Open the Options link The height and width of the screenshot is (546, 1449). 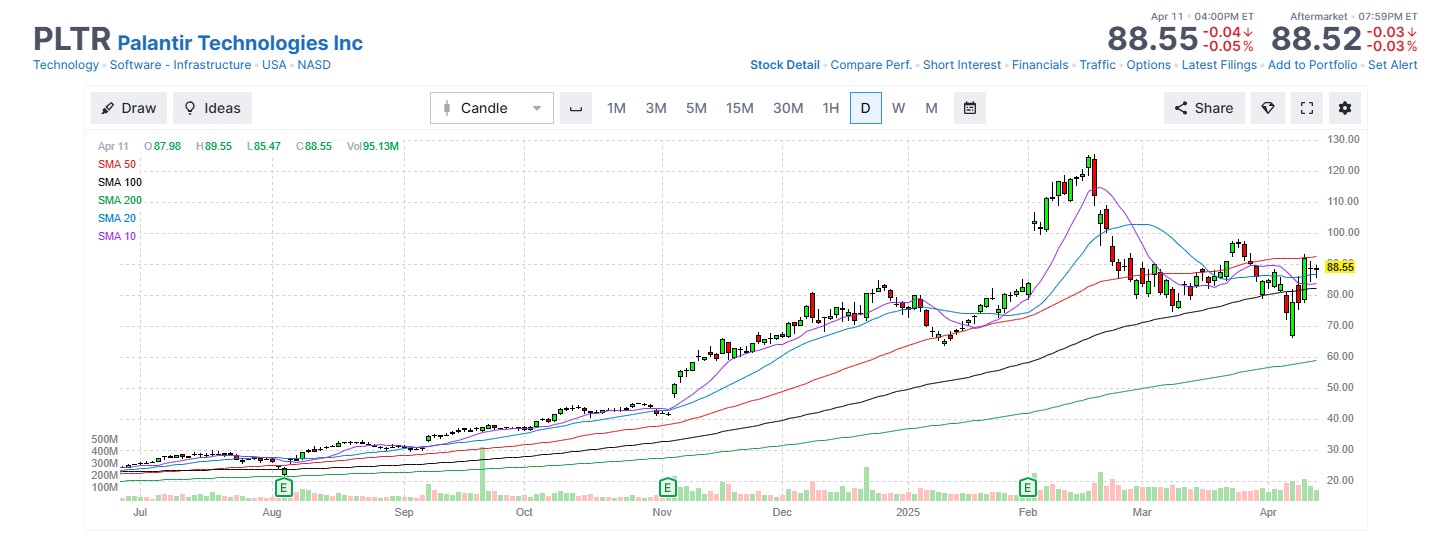(x=1148, y=65)
